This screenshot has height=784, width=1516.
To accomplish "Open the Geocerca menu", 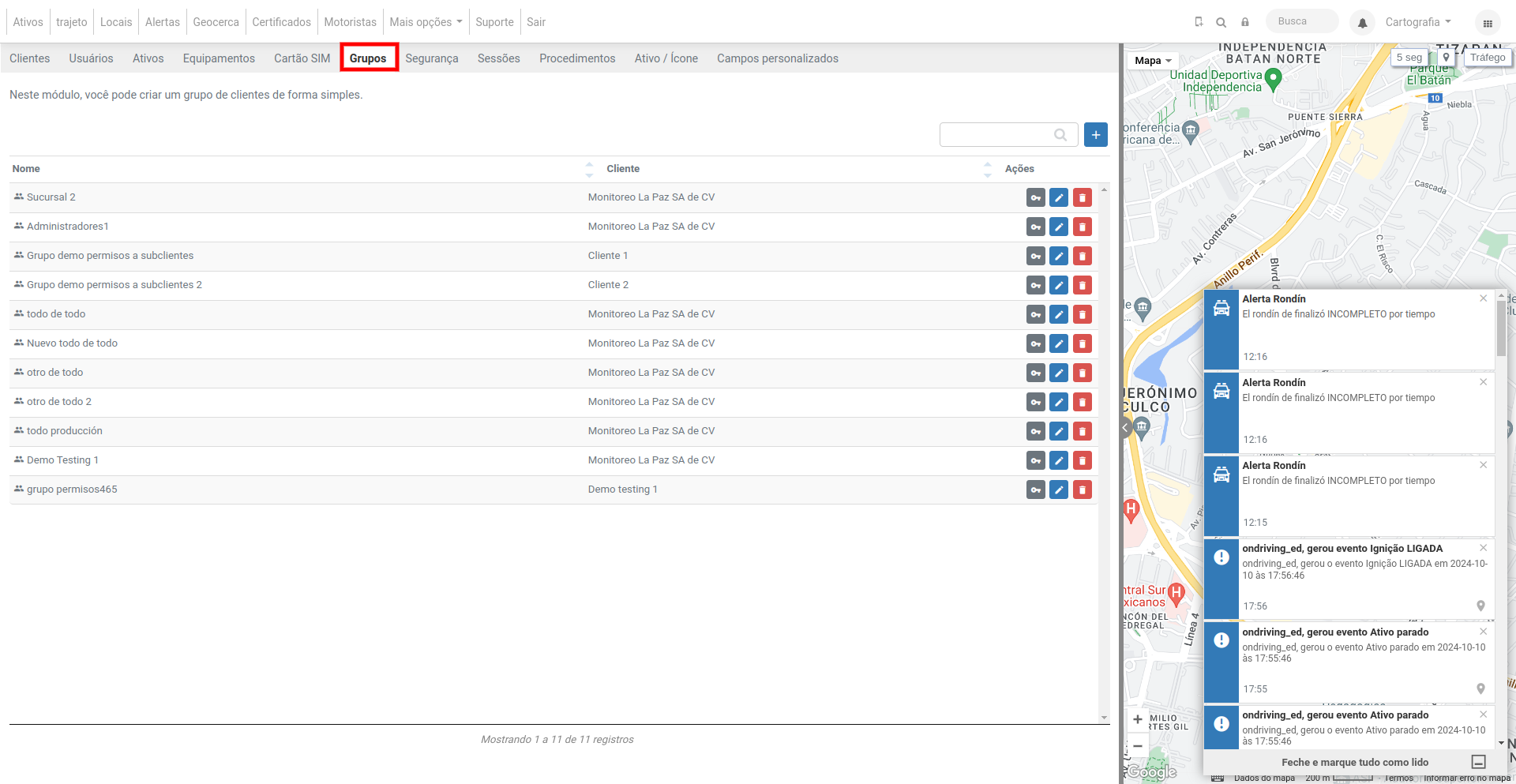I will [216, 22].
